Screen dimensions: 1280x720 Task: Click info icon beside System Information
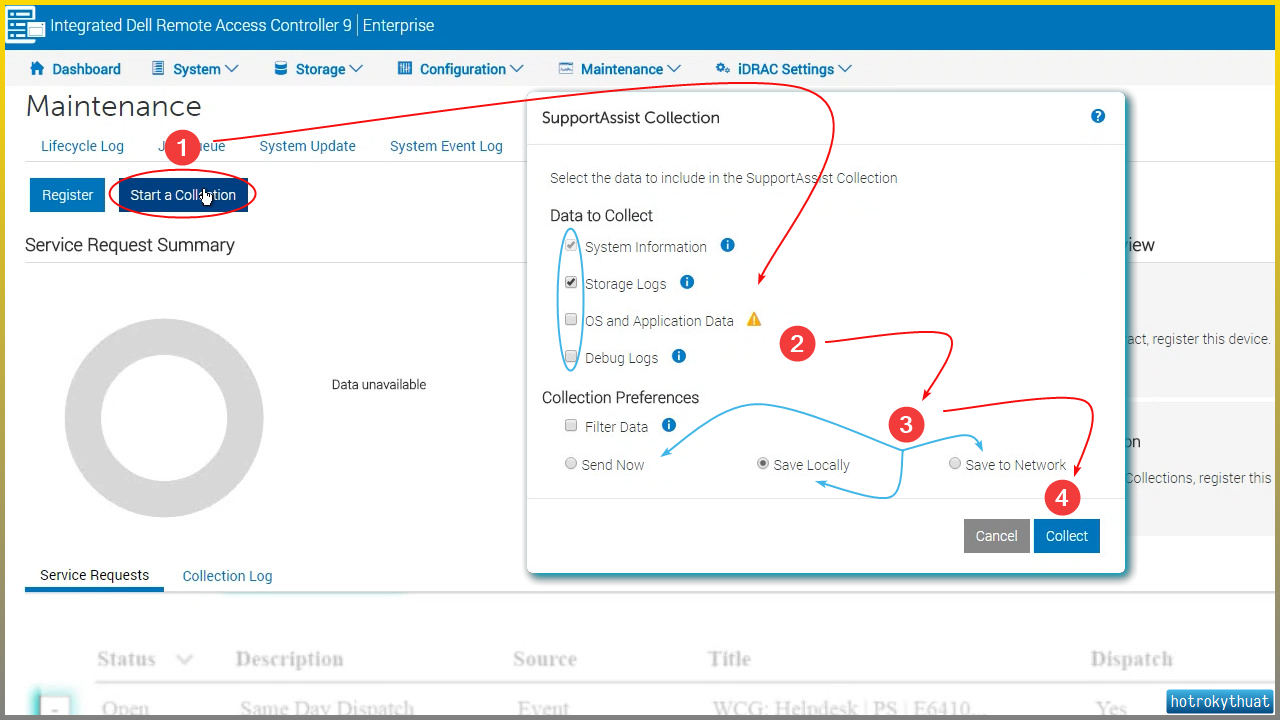click(x=728, y=245)
